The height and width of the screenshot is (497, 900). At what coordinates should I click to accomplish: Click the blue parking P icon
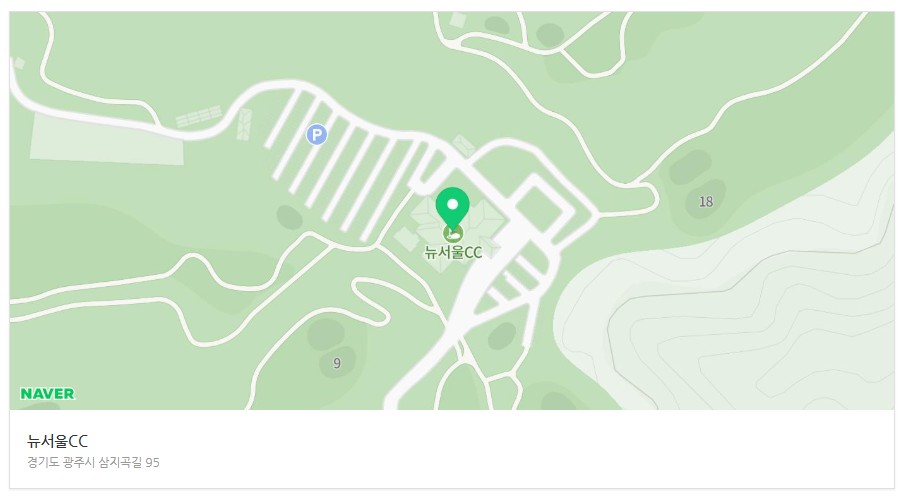click(x=316, y=135)
